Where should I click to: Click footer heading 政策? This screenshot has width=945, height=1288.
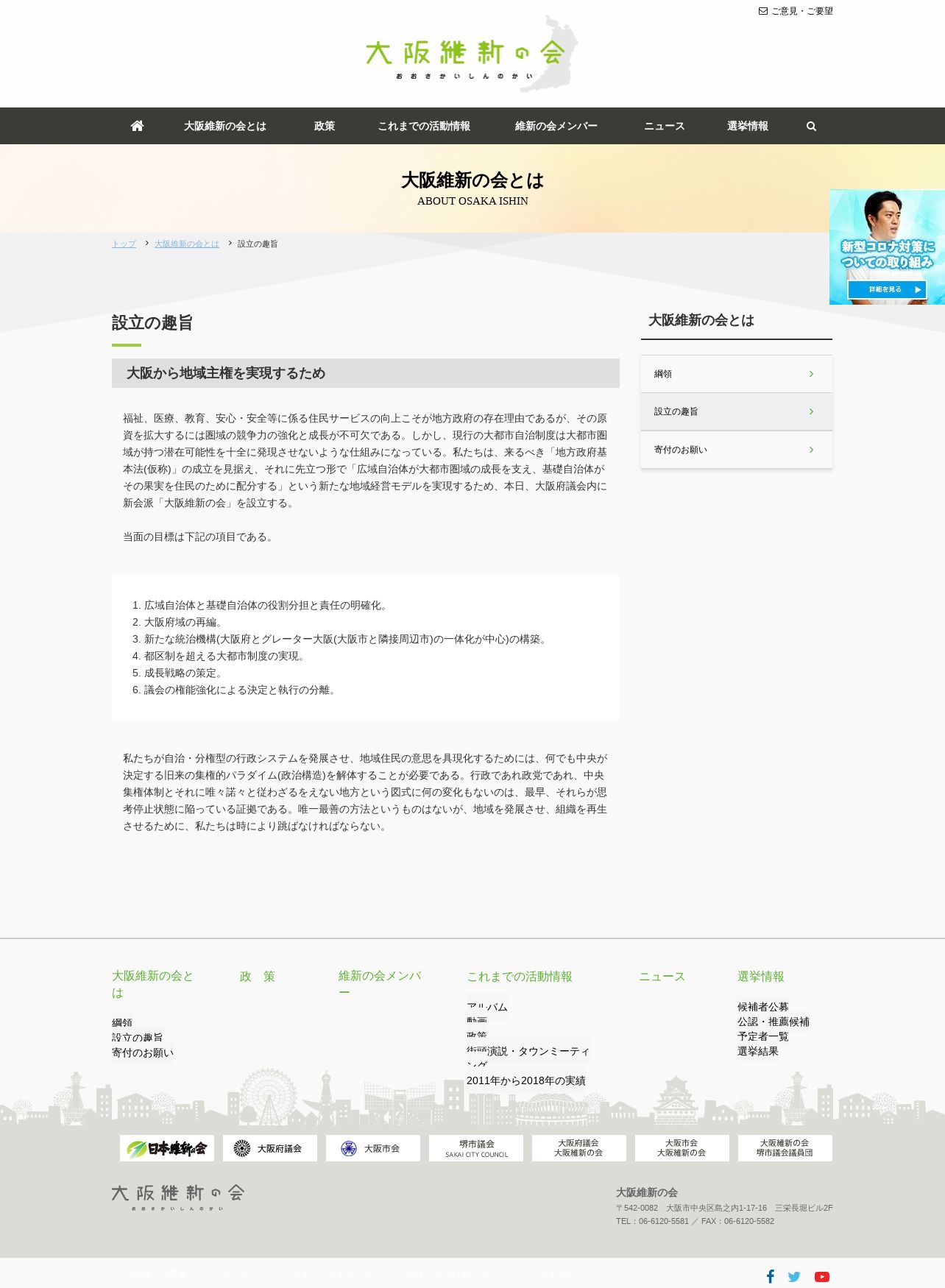pos(258,977)
